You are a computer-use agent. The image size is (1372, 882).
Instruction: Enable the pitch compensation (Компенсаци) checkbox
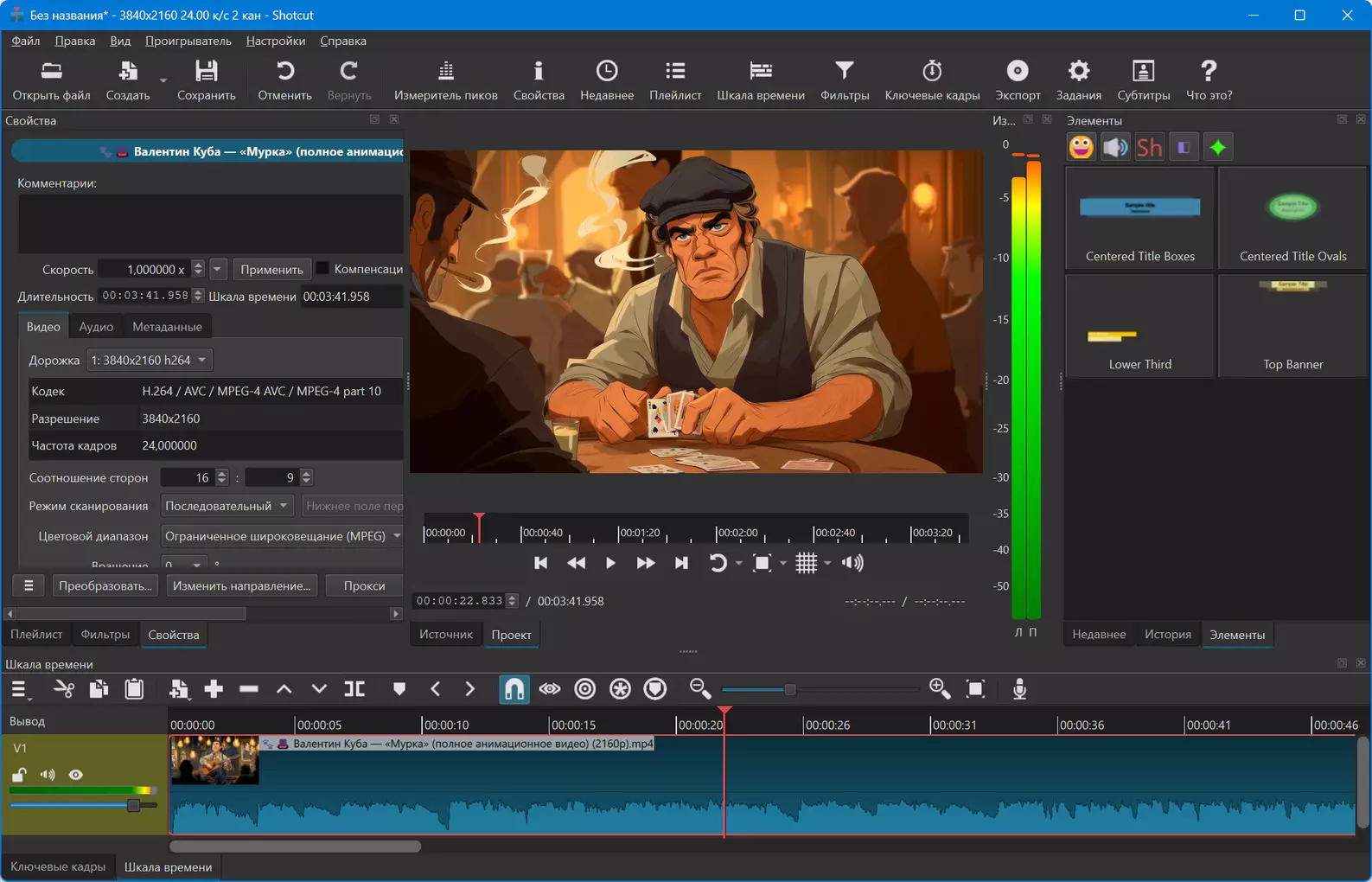click(323, 269)
